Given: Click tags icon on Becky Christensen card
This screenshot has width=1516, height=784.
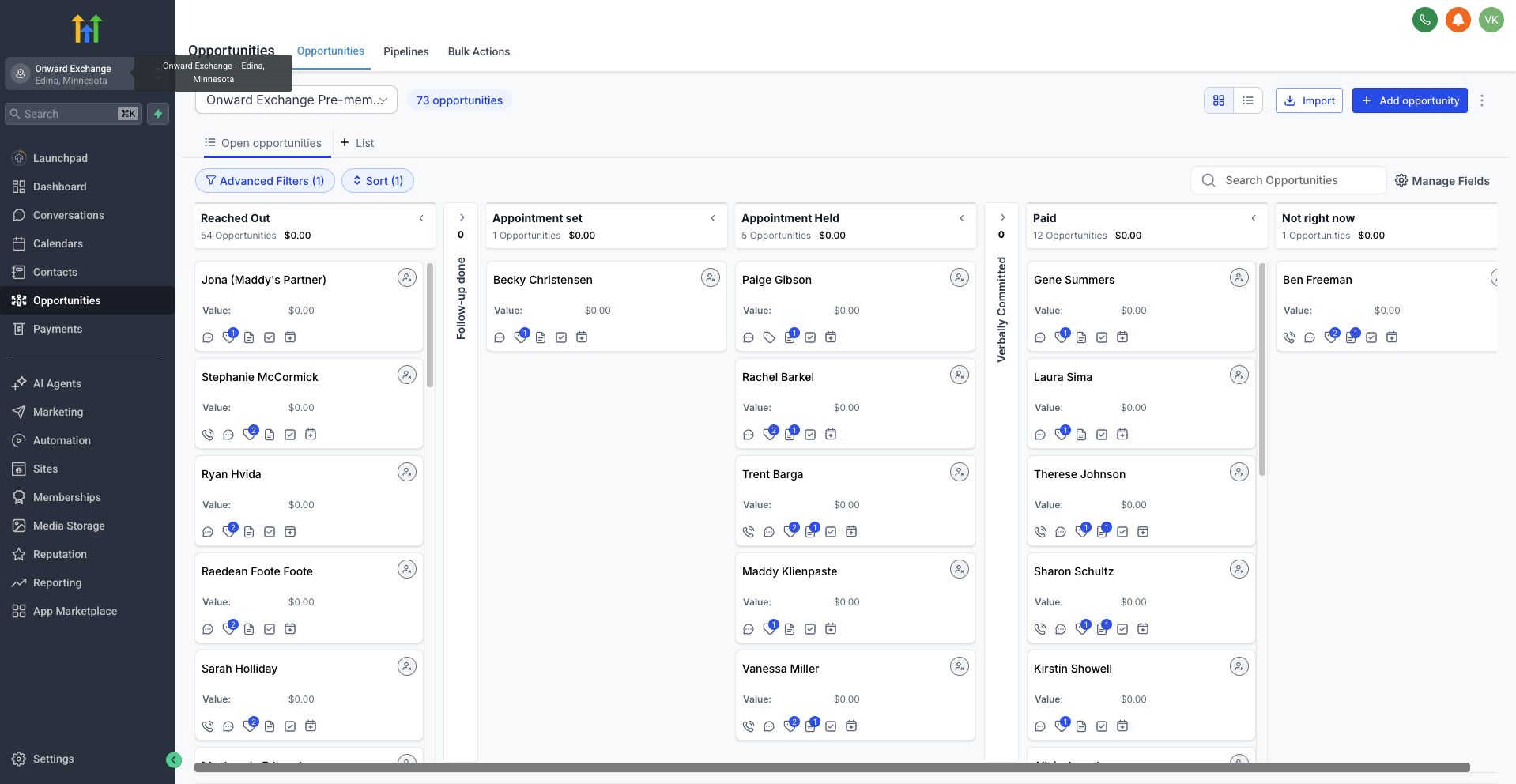Looking at the screenshot, I should 521,337.
